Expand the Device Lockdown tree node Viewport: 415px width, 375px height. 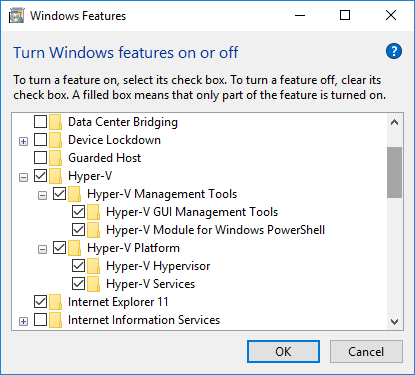23,141
